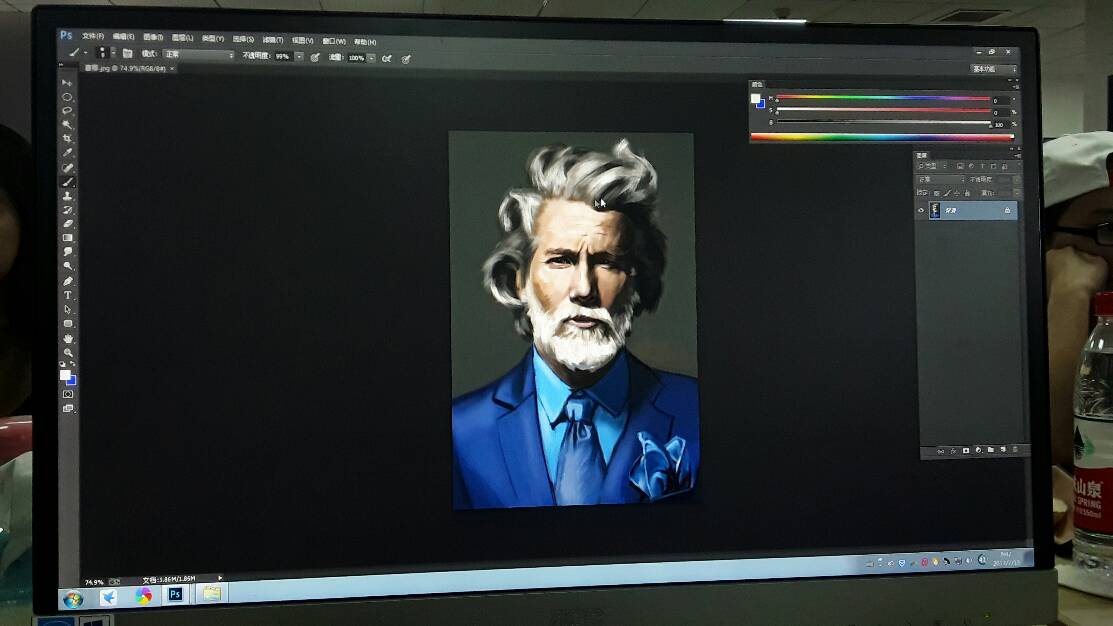The width and height of the screenshot is (1113, 626).
Task: Open the folder icon in taskbar
Action: click(x=212, y=593)
